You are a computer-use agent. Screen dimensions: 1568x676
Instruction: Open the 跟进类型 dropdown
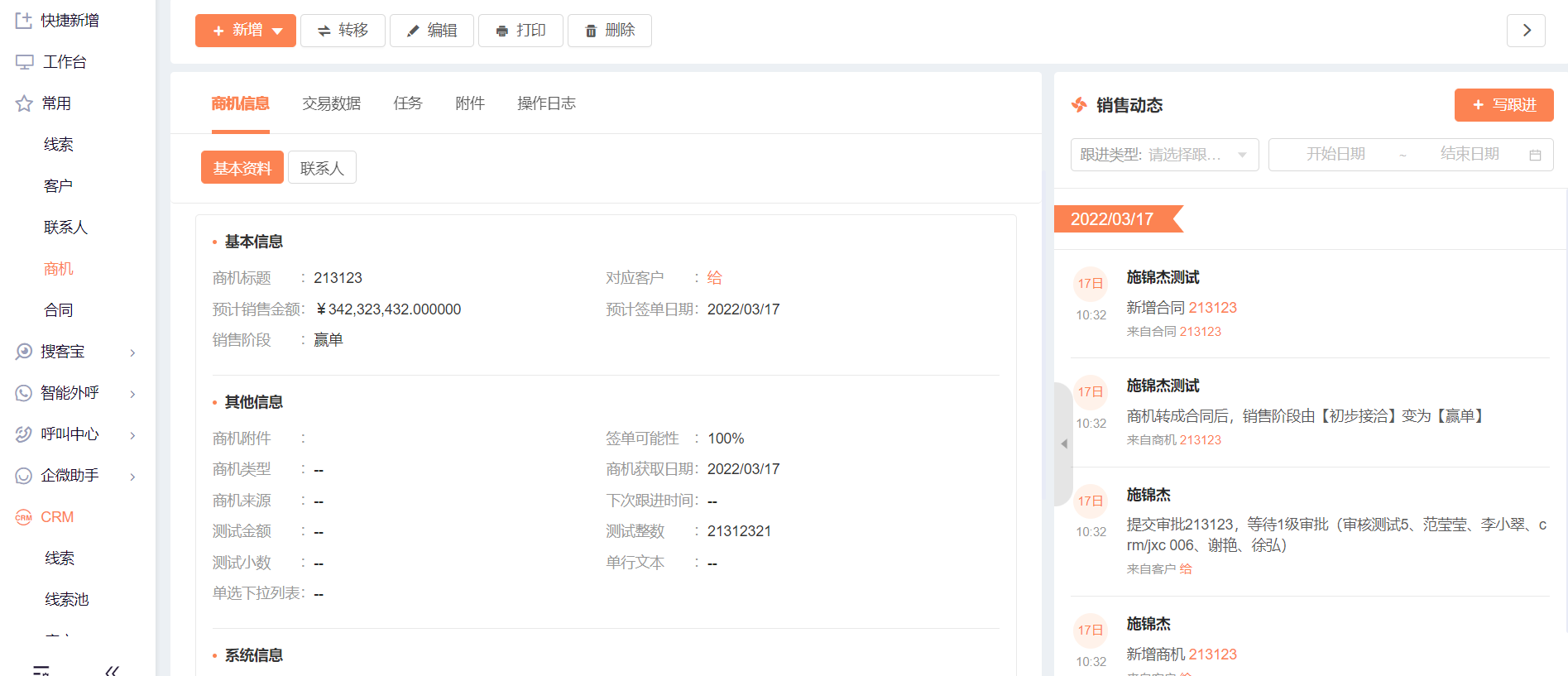click(x=1164, y=155)
